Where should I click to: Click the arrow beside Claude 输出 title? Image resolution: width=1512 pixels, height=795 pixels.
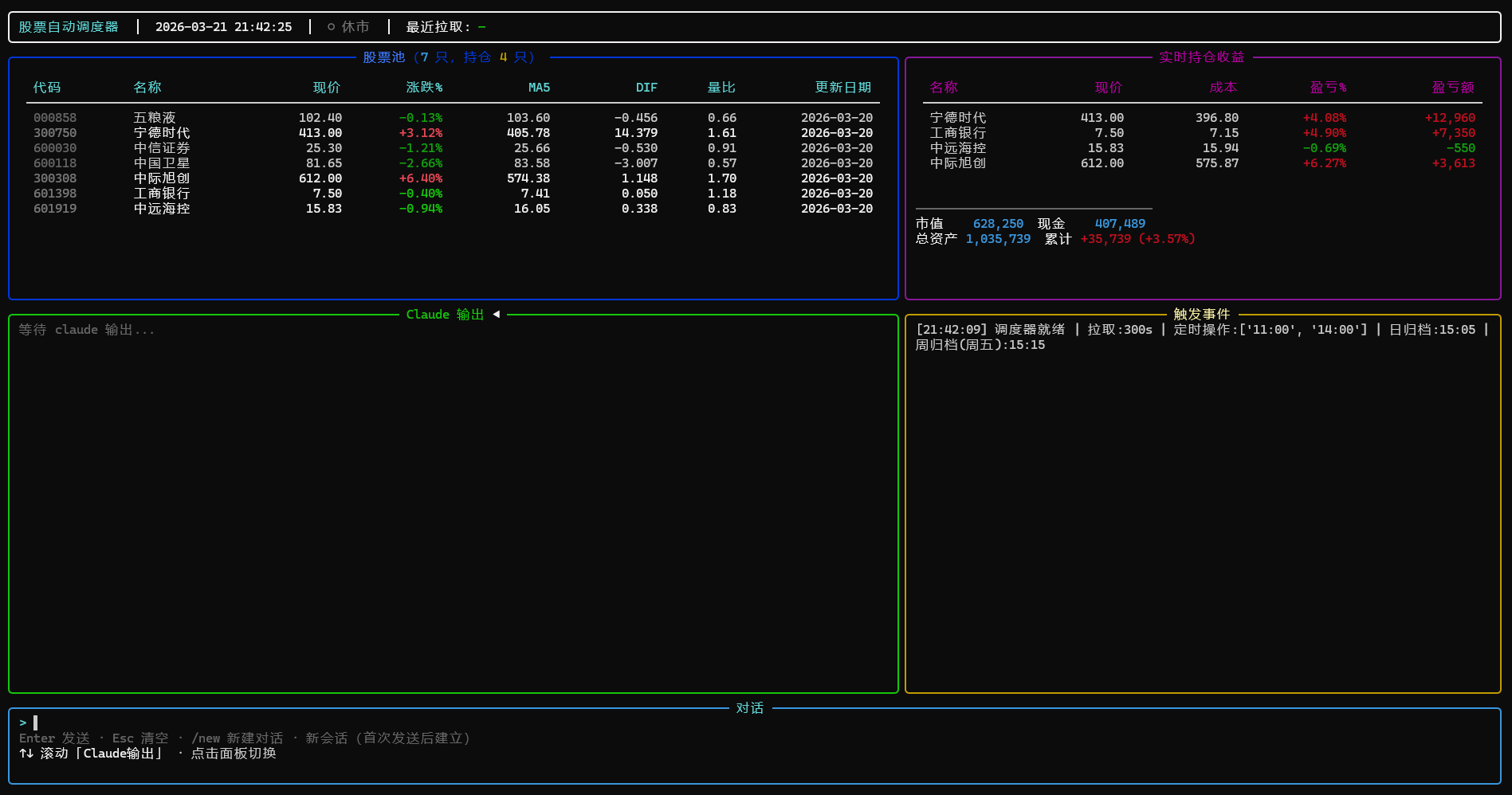pos(496,315)
